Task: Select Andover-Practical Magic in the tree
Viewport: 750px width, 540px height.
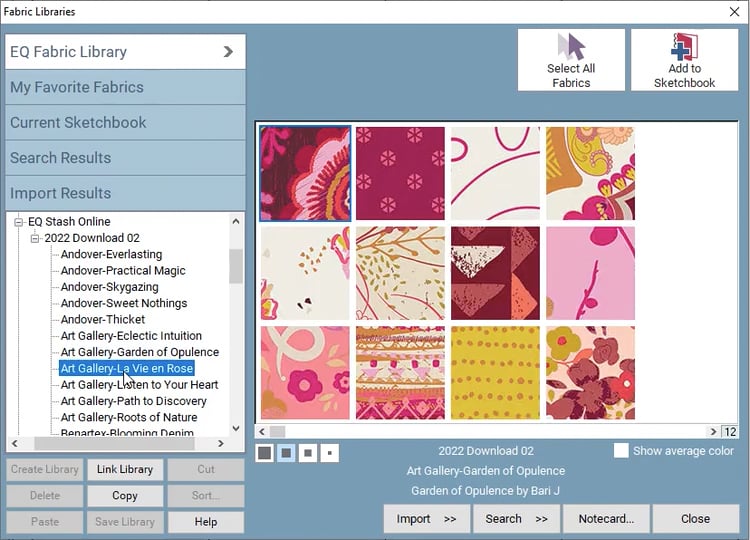Action: [123, 271]
